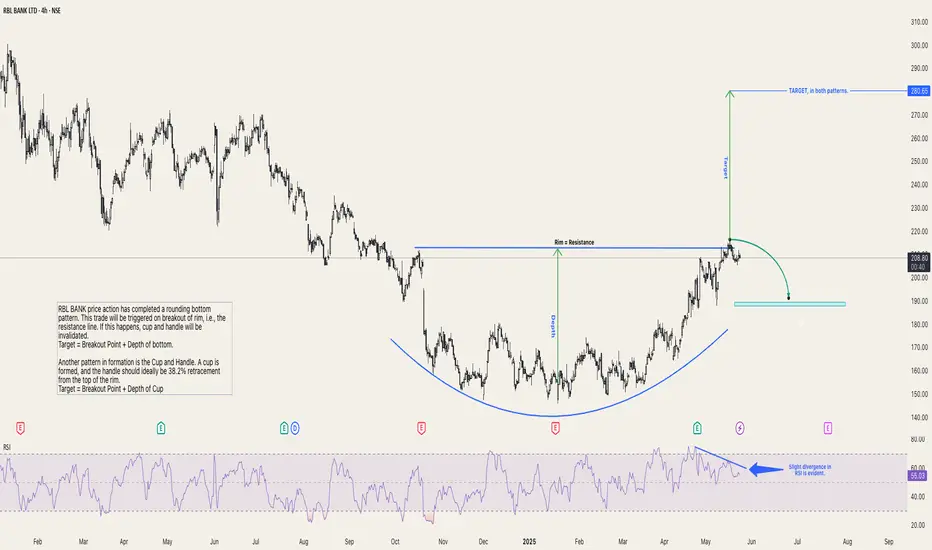932x550 pixels.
Task: Click the blue RSI divergence arrow drawing
Action: (x=766, y=470)
